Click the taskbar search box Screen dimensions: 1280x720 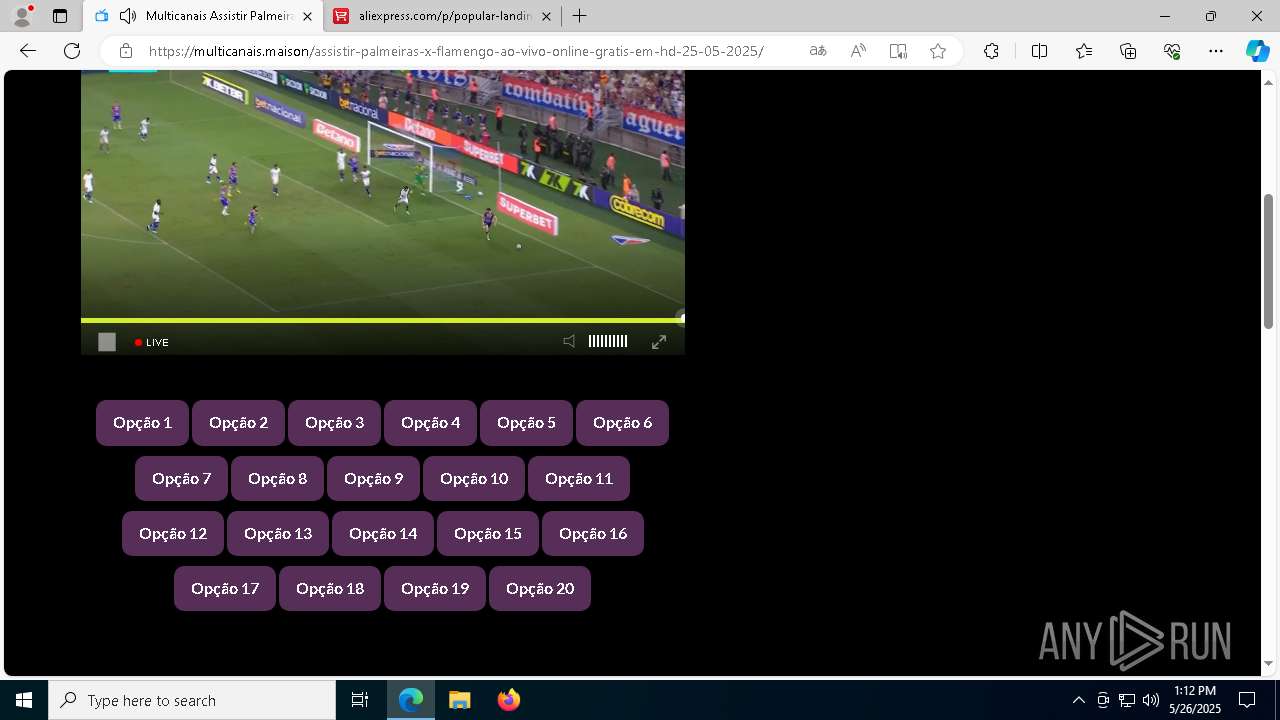pos(192,700)
